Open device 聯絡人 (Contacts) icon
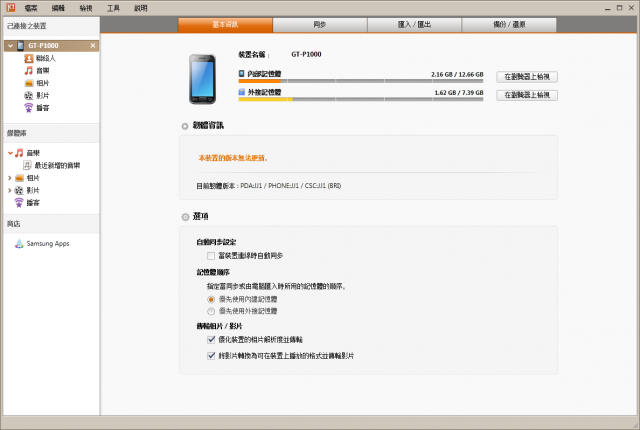The image size is (640, 430). tap(29, 58)
